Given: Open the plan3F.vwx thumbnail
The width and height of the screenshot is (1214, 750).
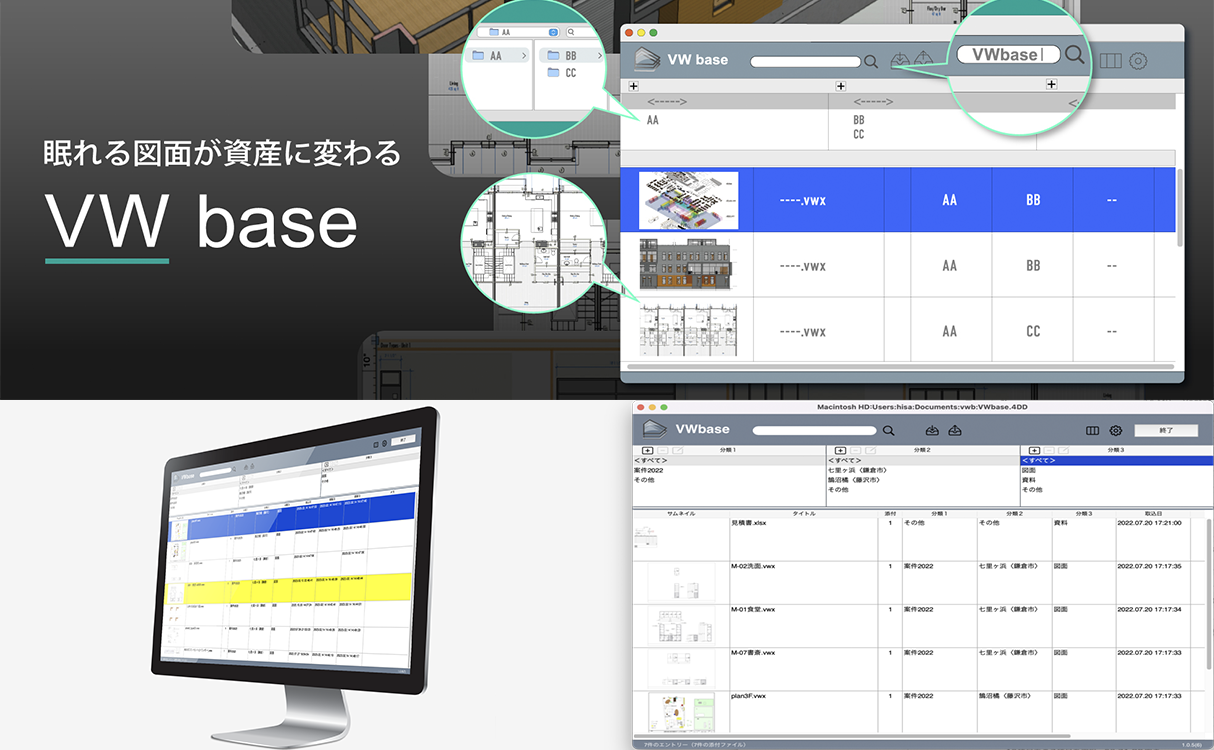Looking at the screenshot, I should pos(681,711).
